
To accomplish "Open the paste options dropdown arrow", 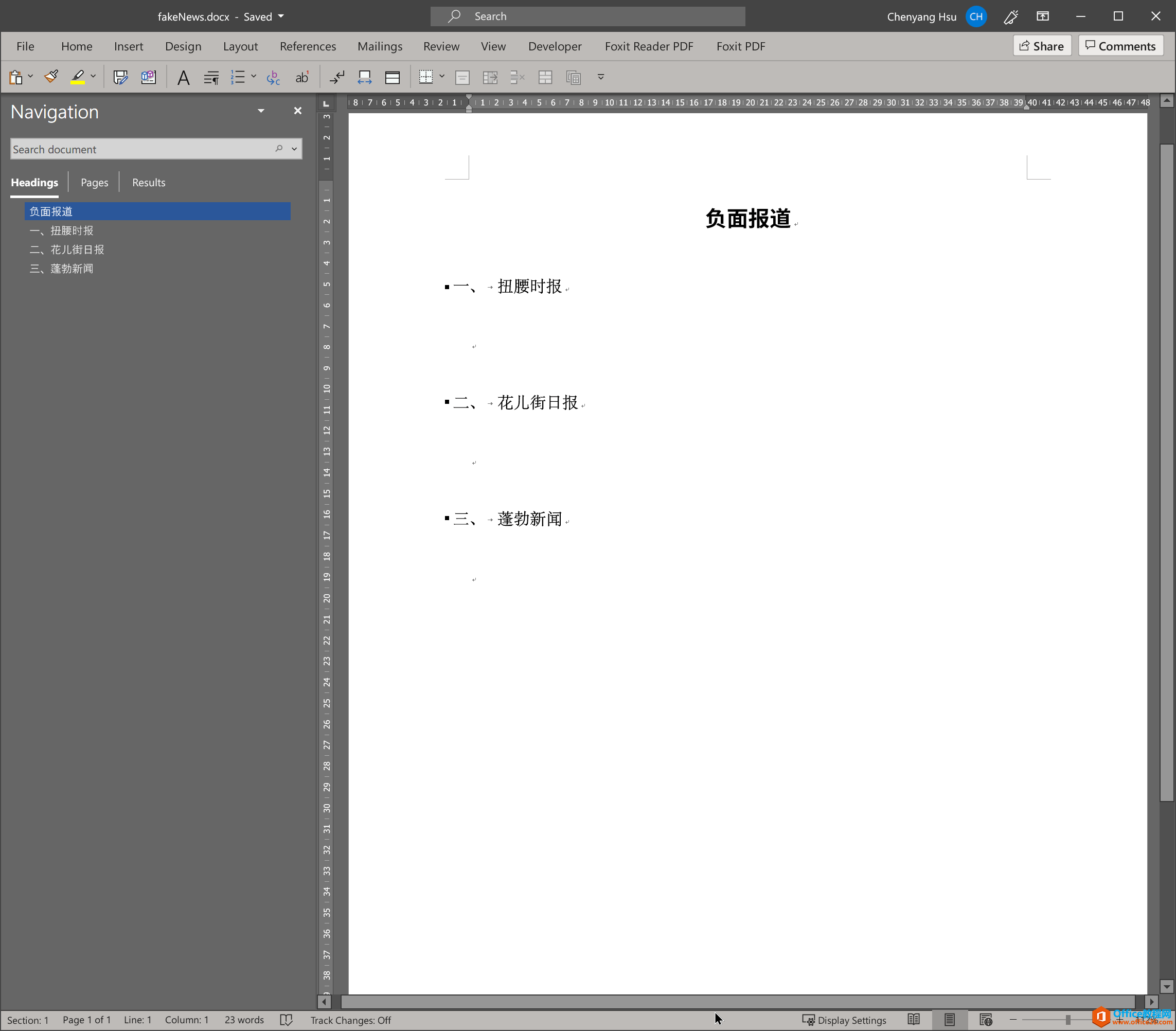I will 30,76.
